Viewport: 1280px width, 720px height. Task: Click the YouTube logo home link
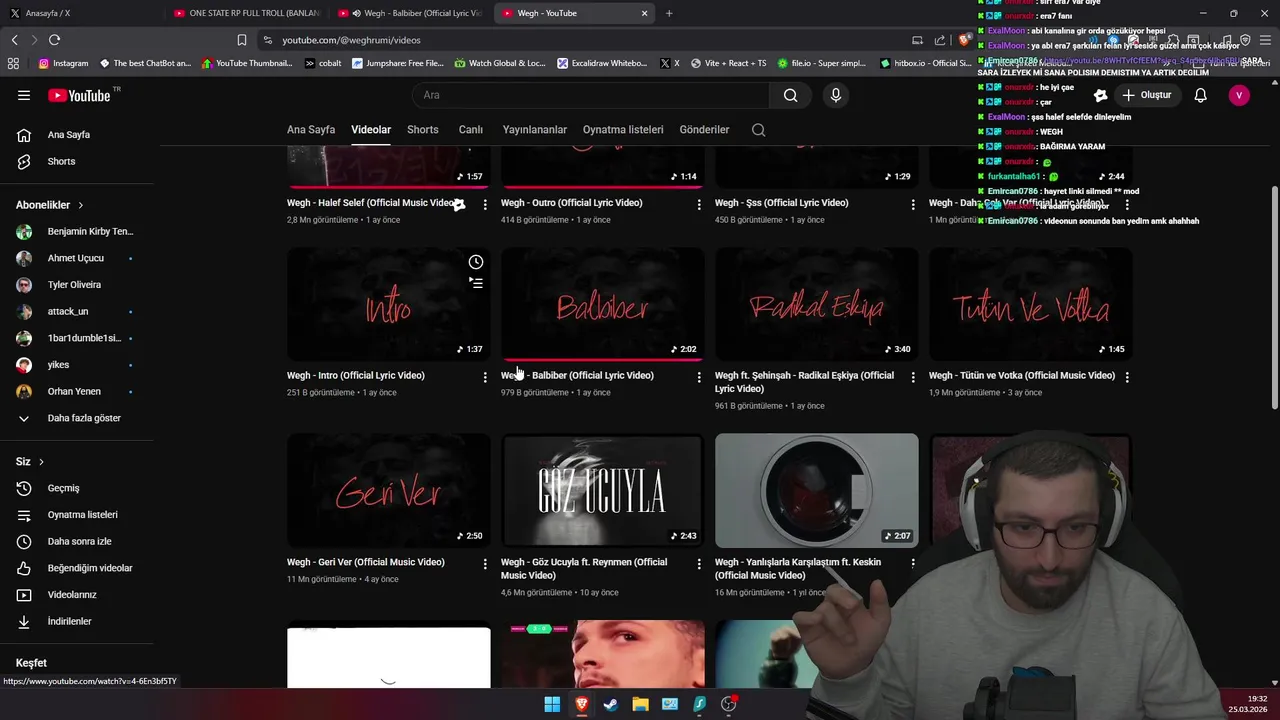[79, 95]
